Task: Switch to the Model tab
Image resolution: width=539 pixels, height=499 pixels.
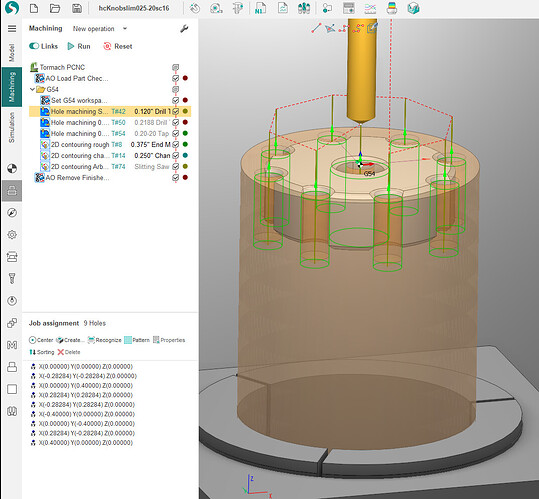Action: [x=12, y=53]
